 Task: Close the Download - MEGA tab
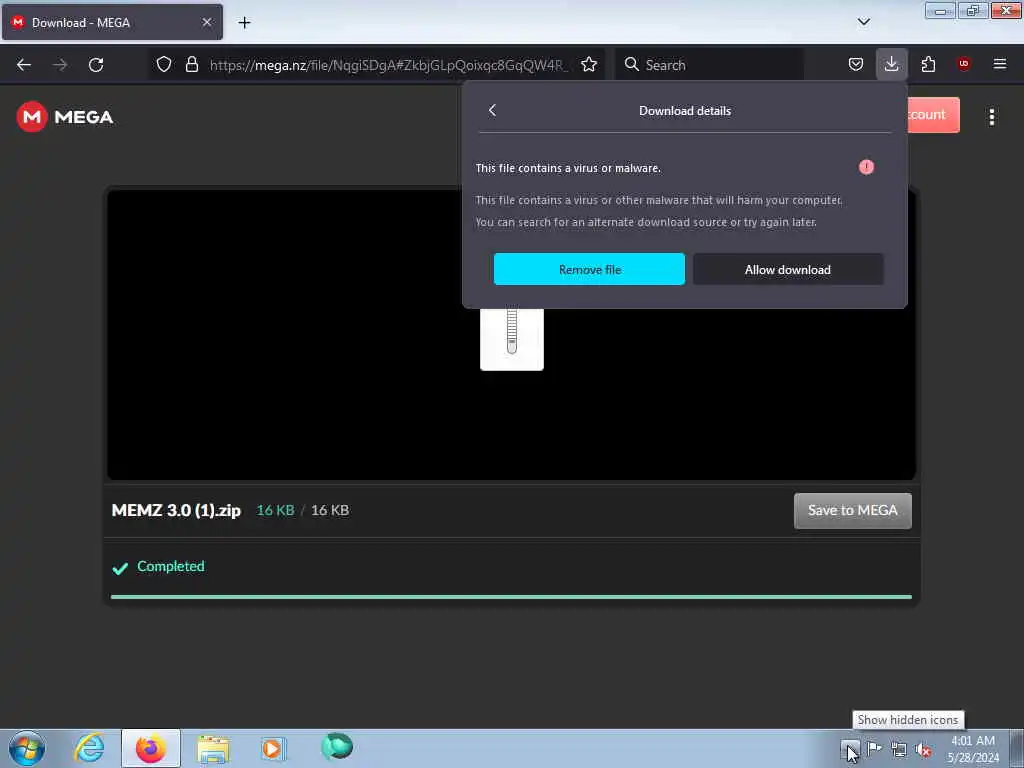tap(206, 22)
